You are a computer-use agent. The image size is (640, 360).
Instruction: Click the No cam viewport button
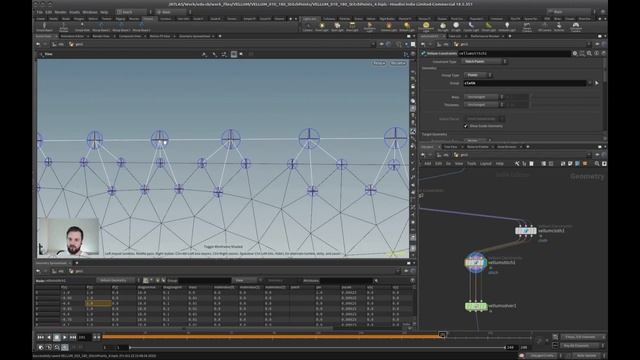398,63
